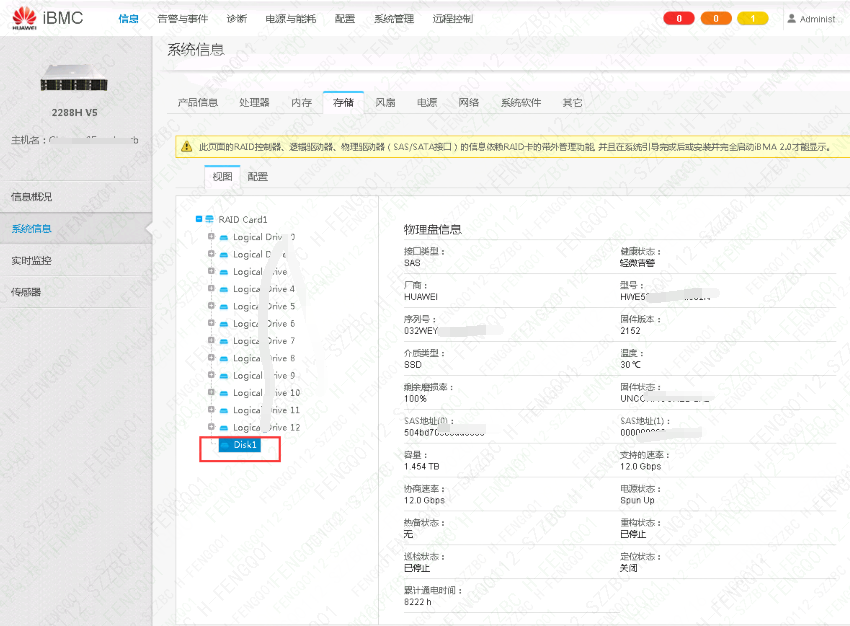850x626 pixels.
Task: Select Logical Drive 10 label
Action: tap(266, 393)
